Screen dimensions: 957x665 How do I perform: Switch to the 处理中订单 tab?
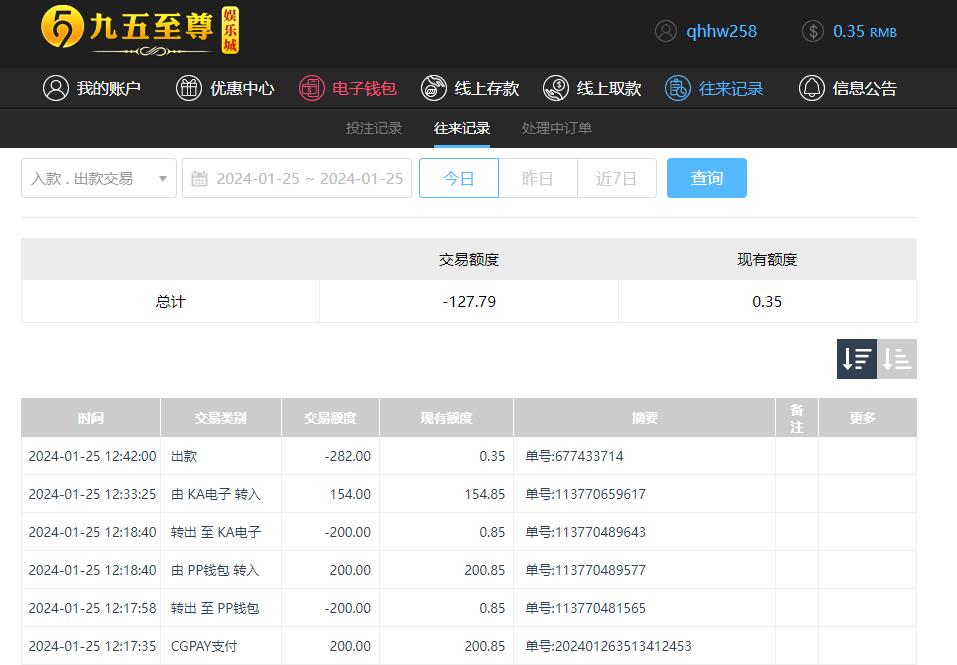point(557,128)
